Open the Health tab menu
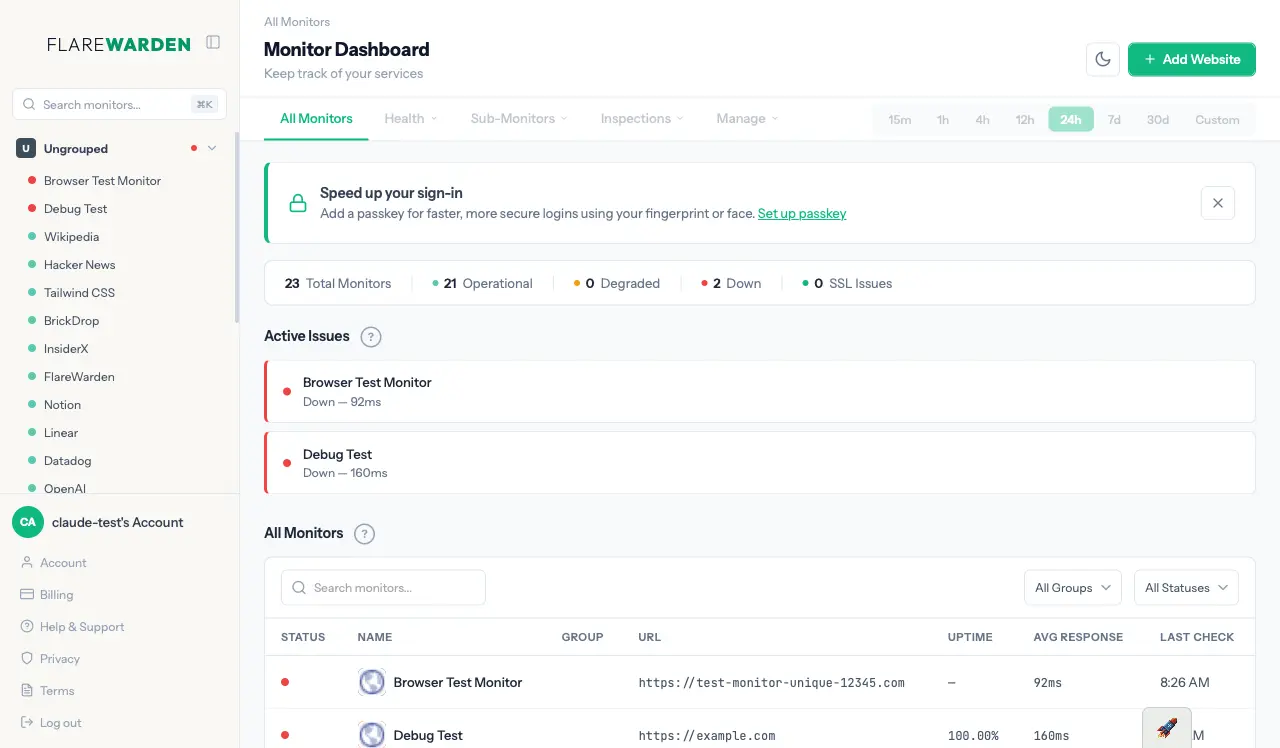1280x748 pixels. 411,118
